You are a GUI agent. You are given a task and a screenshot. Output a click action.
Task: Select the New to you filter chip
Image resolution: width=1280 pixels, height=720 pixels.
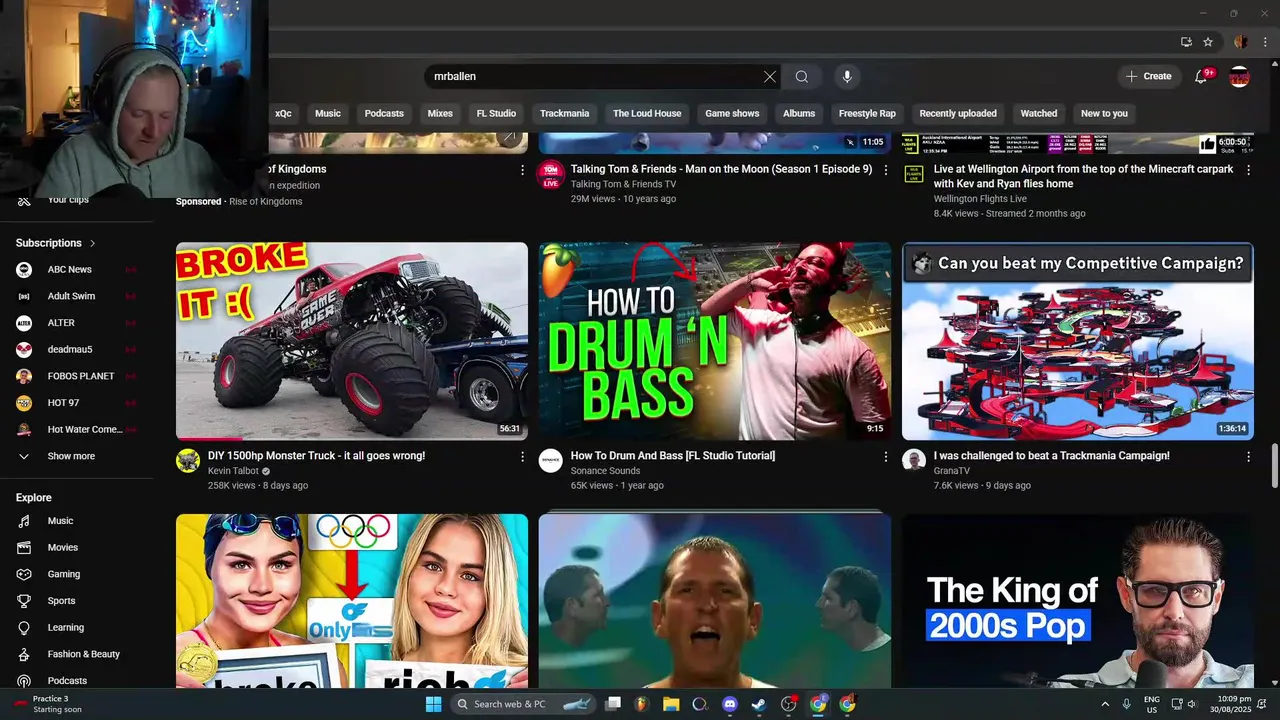pyautogui.click(x=1104, y=113)
